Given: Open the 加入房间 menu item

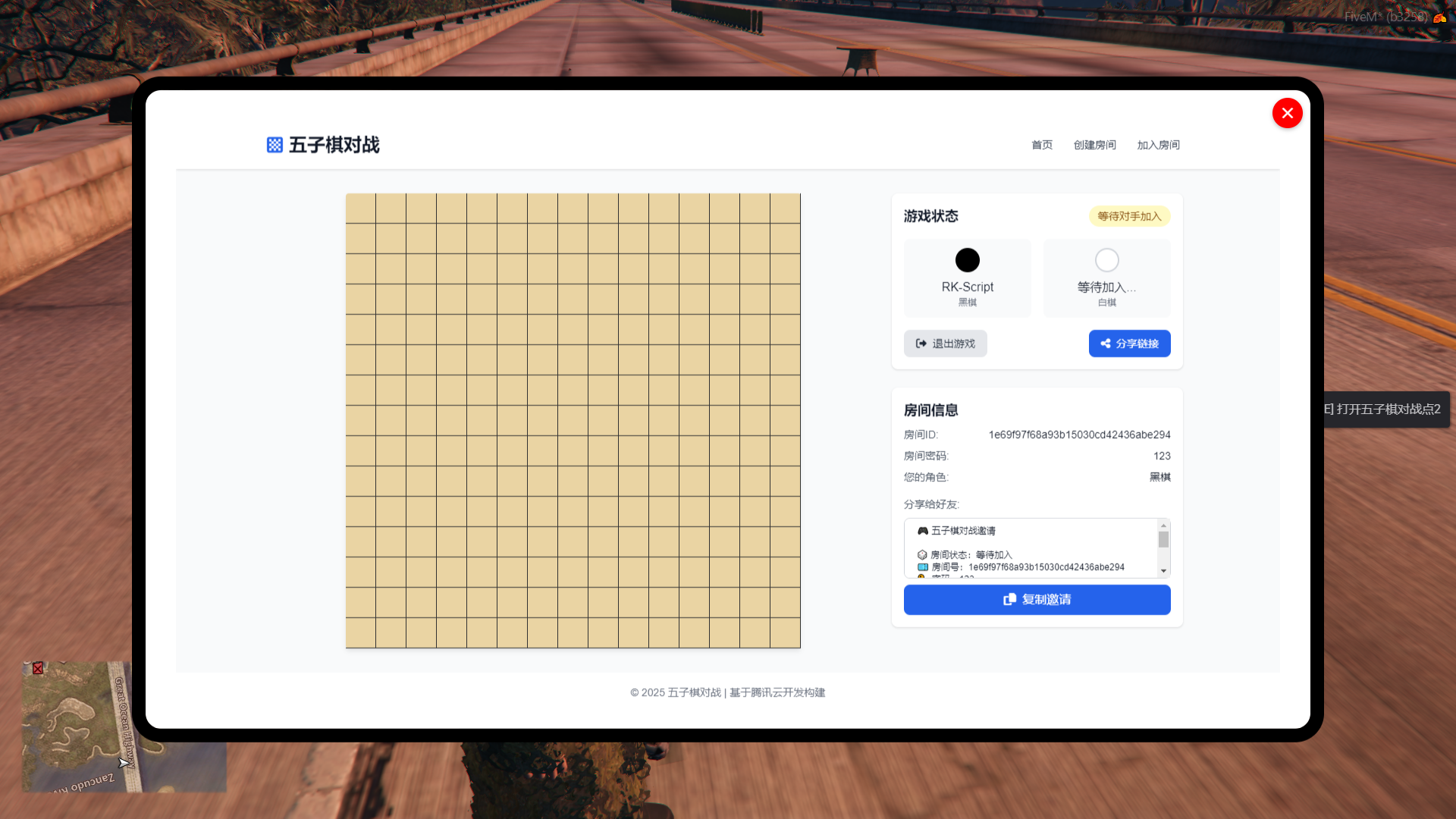Looking at the screenshot, I should coord(1158,145).
